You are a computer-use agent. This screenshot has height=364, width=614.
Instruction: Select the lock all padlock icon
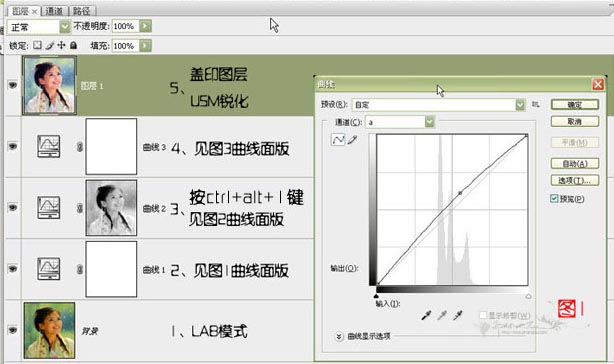tap(73, 45)
